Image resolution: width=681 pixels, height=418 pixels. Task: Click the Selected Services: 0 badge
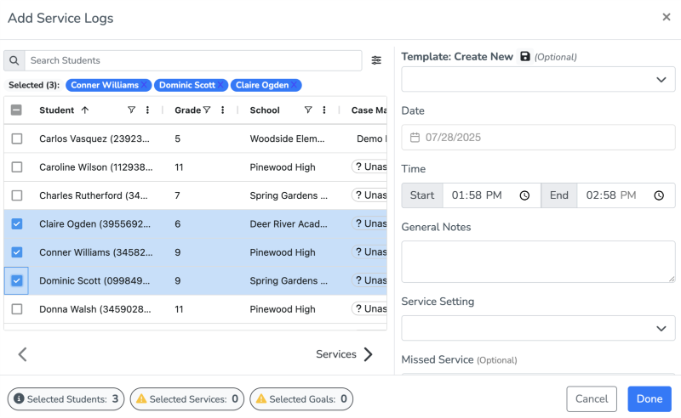[187, 399]
